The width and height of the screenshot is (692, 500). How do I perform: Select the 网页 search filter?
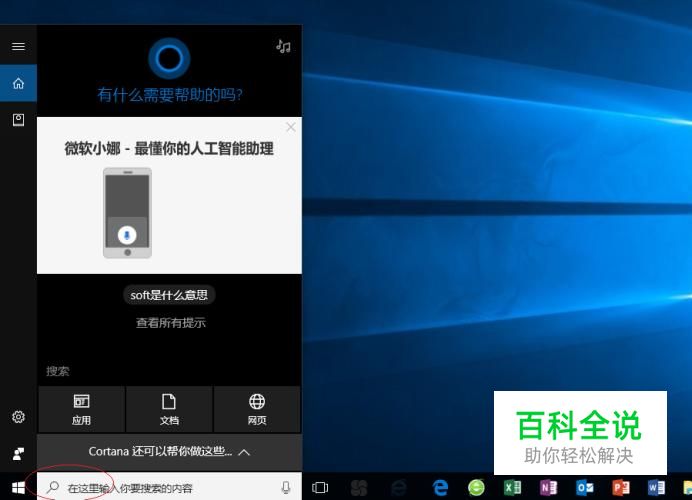pos(257,410)
